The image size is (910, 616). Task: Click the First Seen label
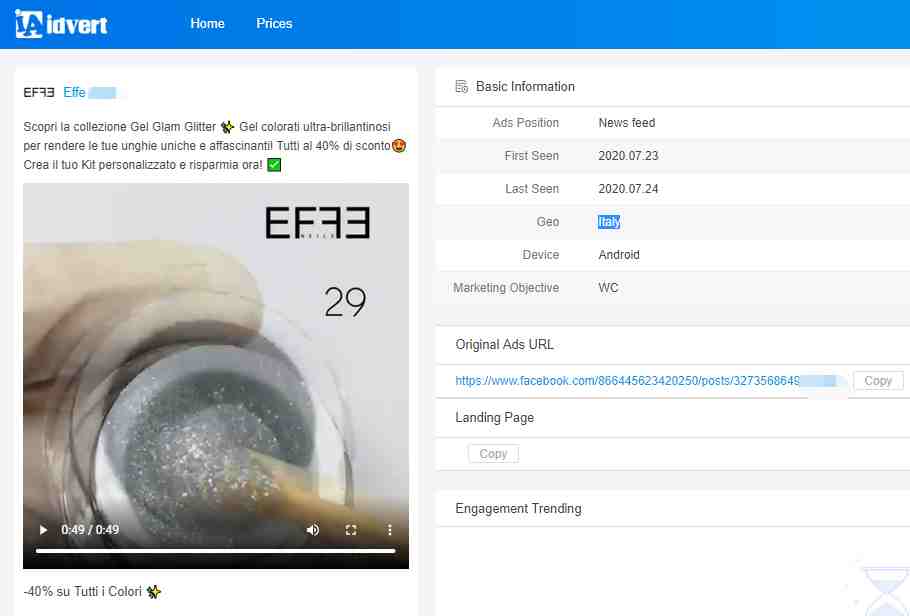pos(532,156)
